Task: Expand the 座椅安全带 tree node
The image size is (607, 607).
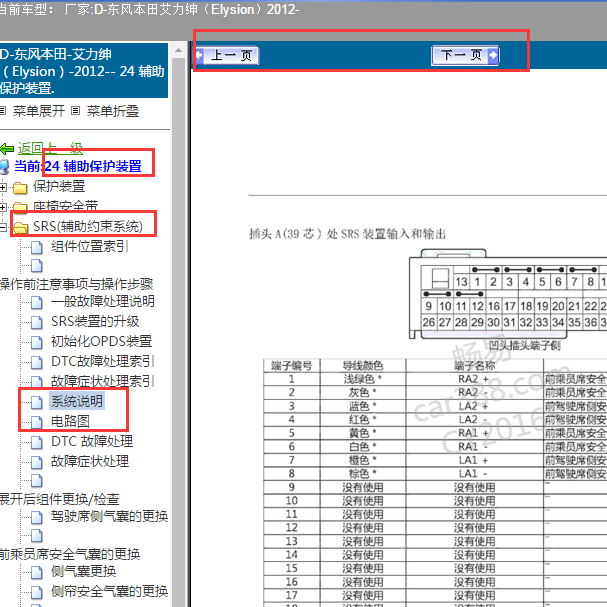Action: pos(4,206)
